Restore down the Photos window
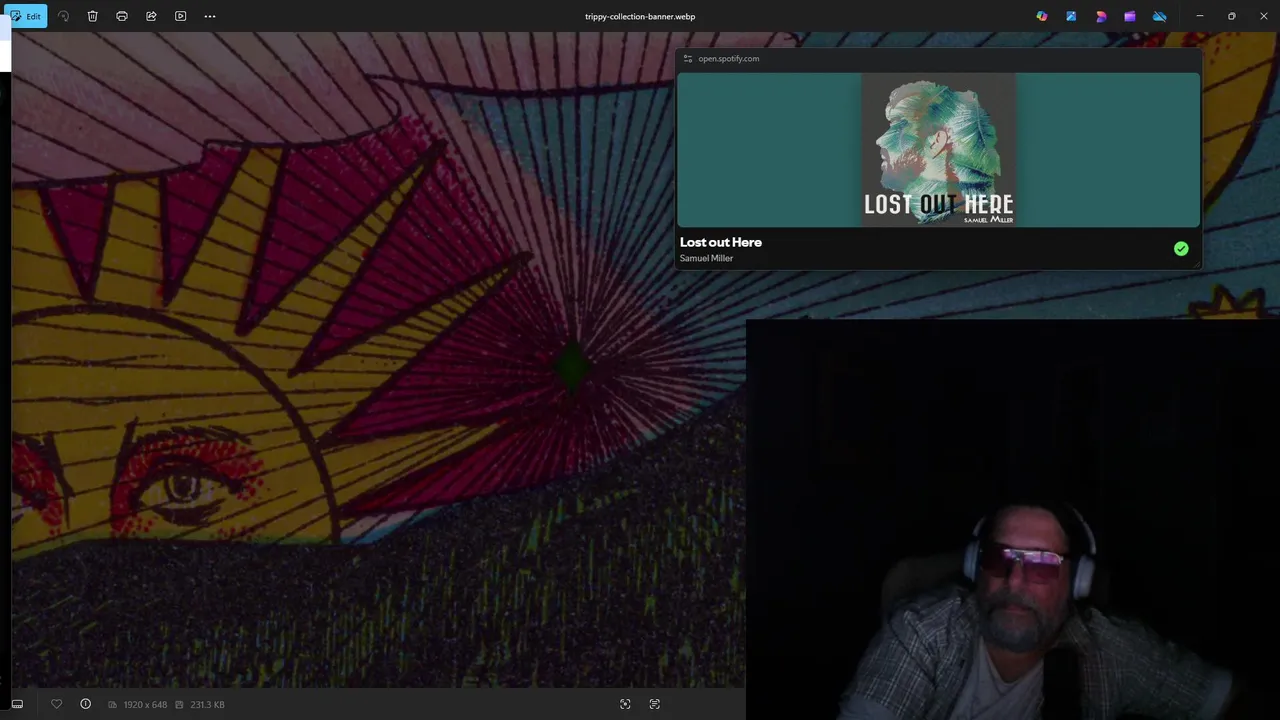Viewport: 1280px width, 720px height. click(x=1232, y=16)
